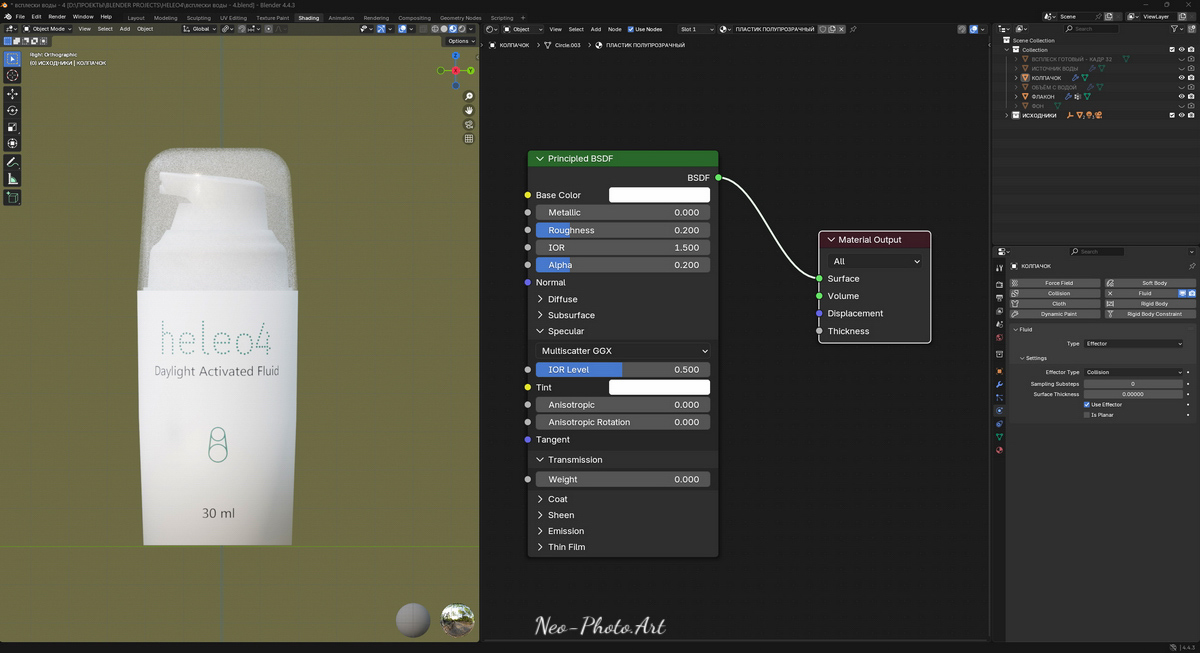Select the Cursor tool in viewport toolbar
Viewport: 1200px width, 653px height.
[x=12, y=76]
